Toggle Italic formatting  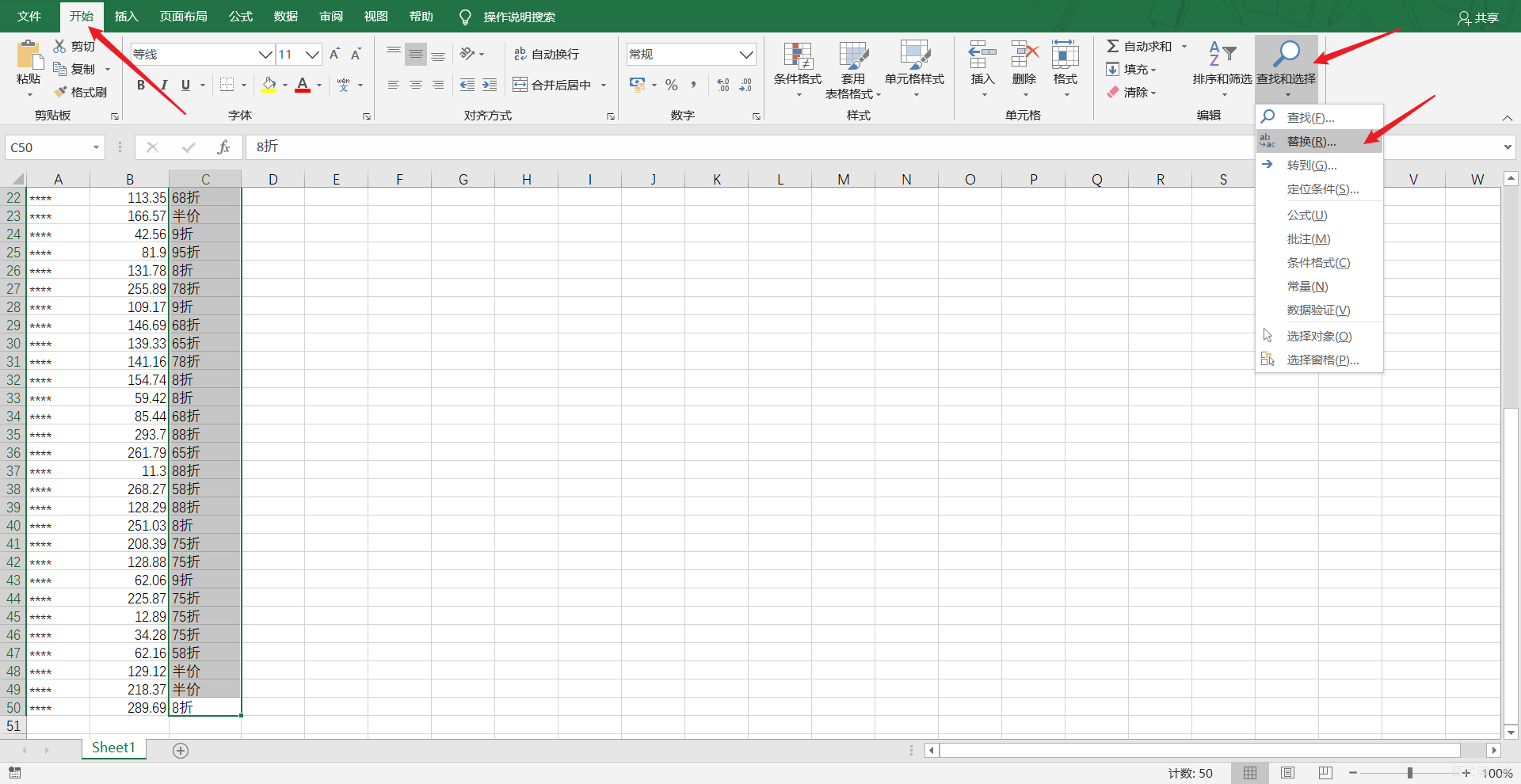(x=163, y=85)
